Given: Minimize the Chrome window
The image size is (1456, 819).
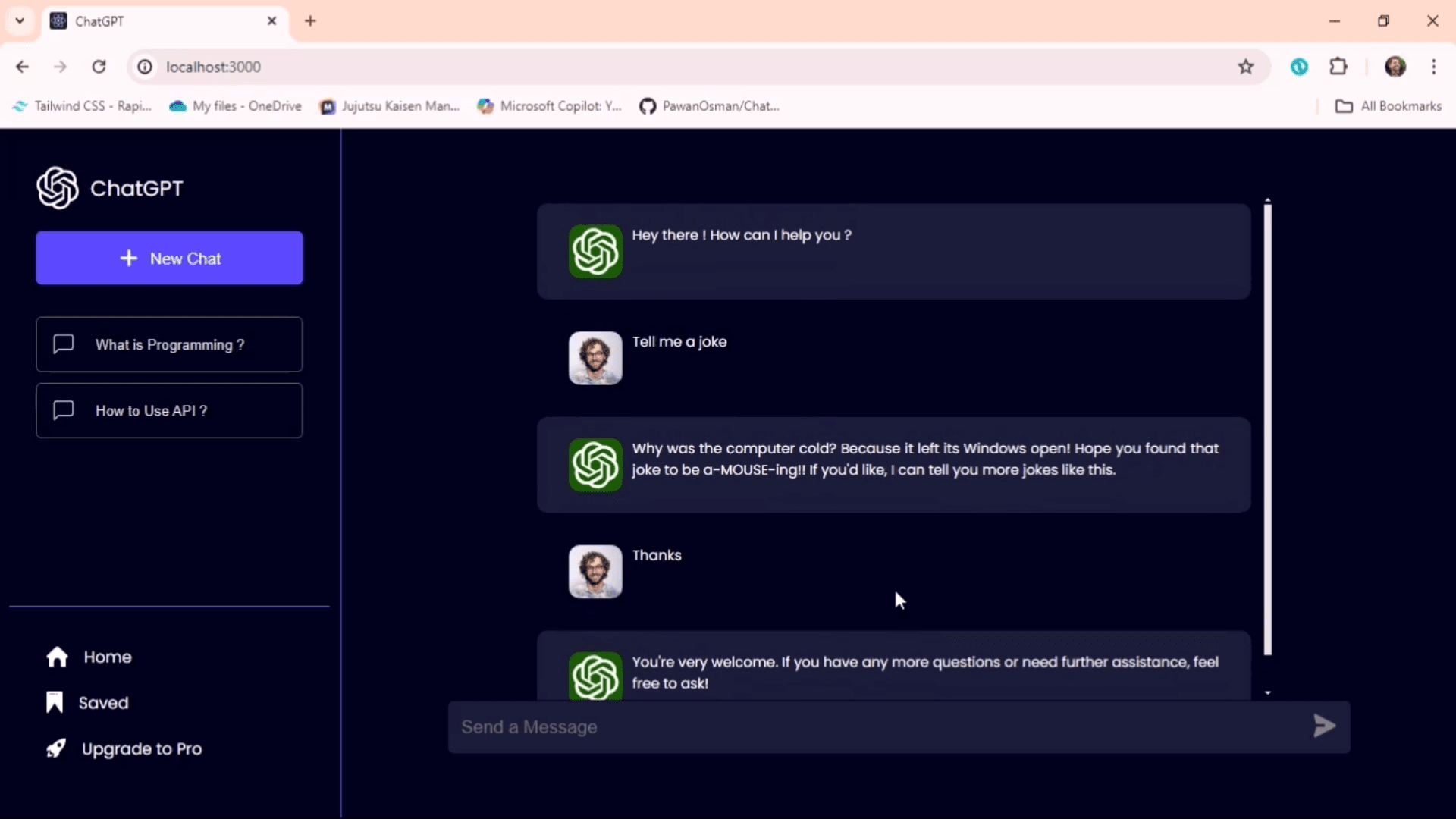Looking at the screenshot, I should click(x=1335, y=21).
